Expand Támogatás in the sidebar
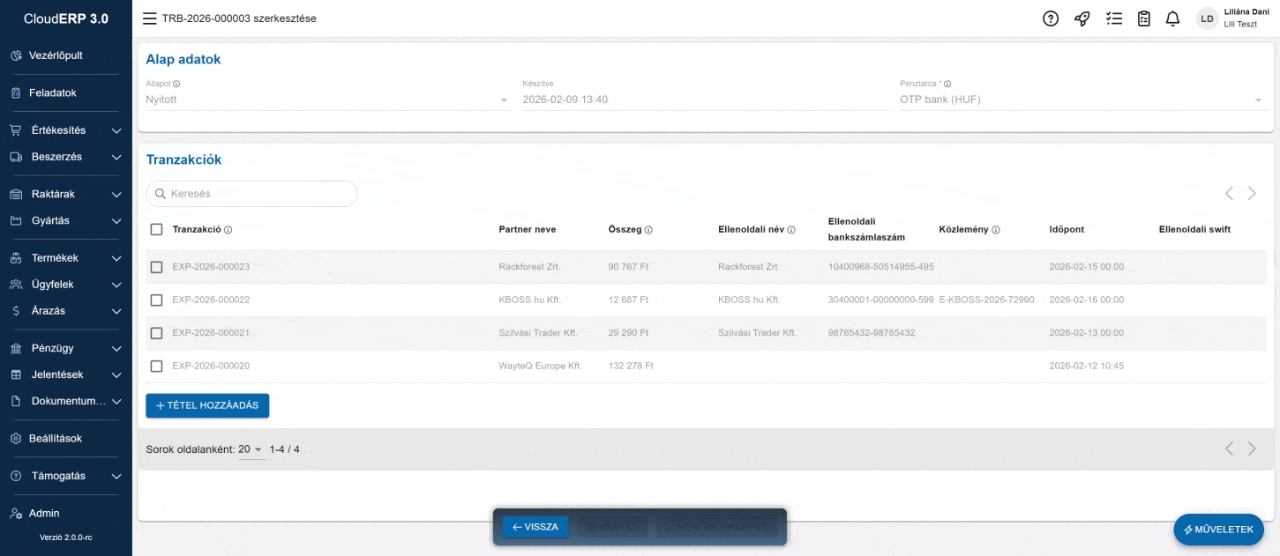This screenshot has height=556, width=1280. pos(66,476)
